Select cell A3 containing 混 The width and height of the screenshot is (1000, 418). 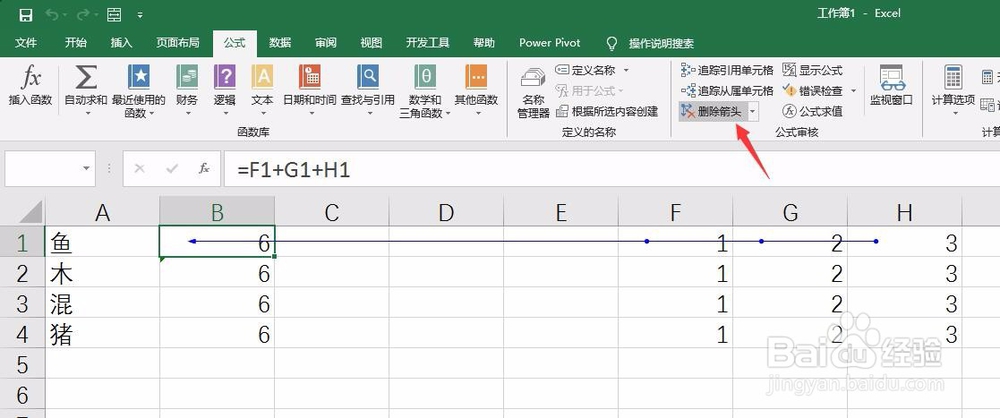click(102, 304)
